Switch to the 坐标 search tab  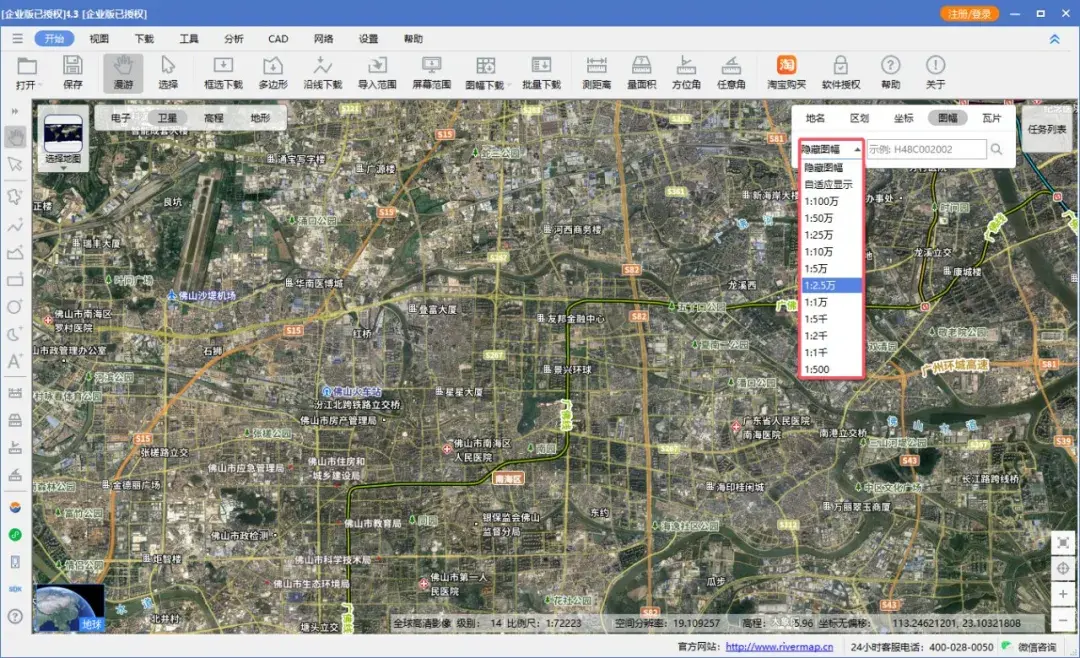pyautogui.click(x=903, y=118)
